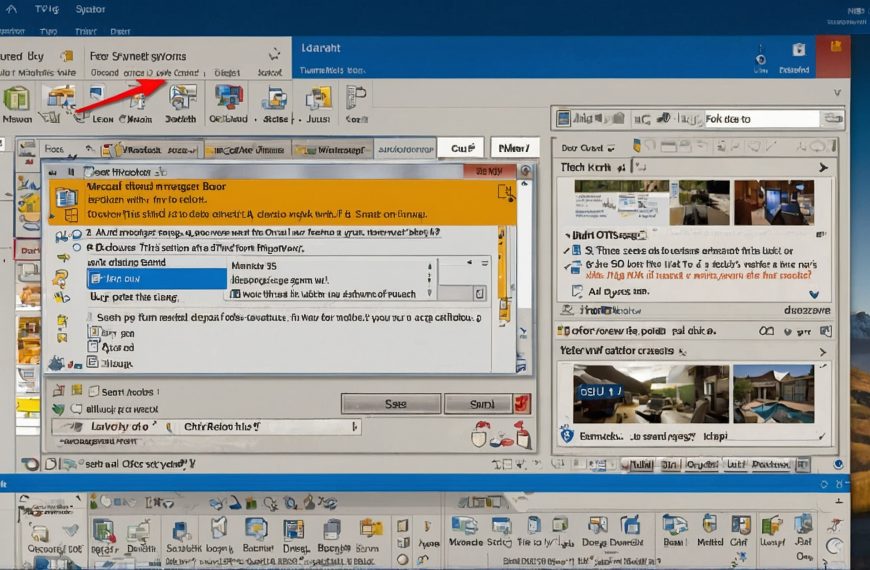This screenshot has height=570, width=870.
Task: Open the pool house thumbnail
Action: pyautogui.click(x=773, y=394)
